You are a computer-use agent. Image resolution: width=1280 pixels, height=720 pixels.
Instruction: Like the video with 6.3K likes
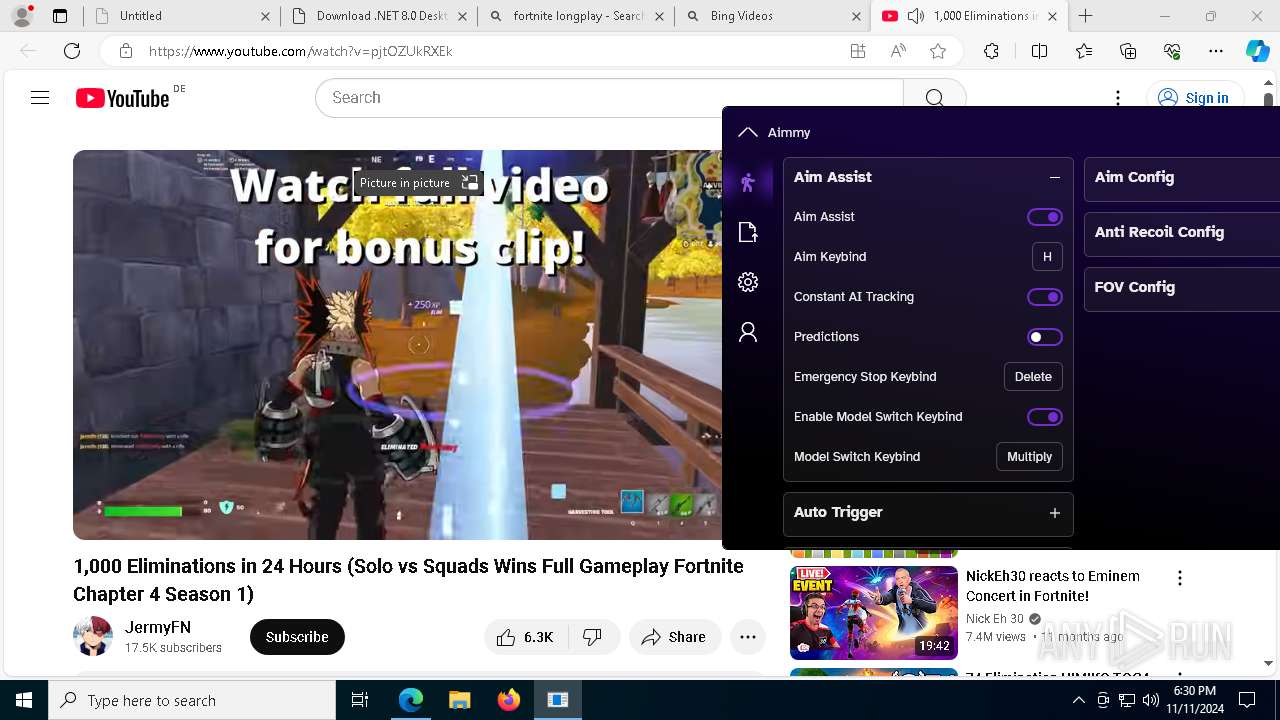[x=526, y=637]
